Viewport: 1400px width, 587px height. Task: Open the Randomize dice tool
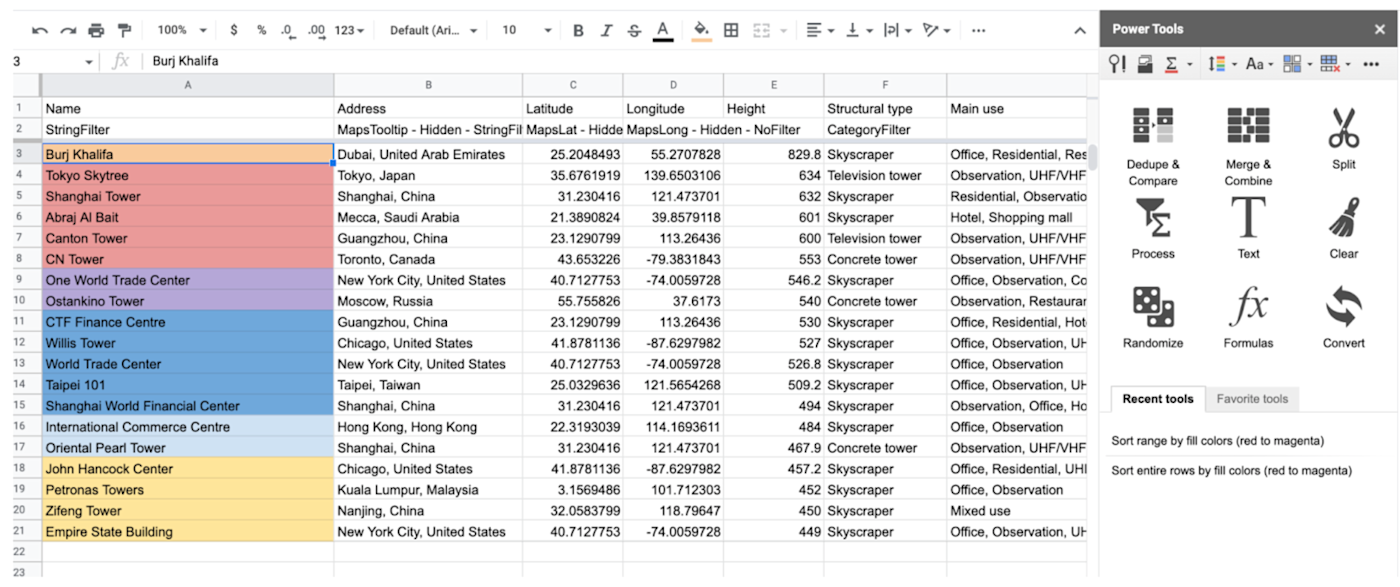(x=1153, y=318)
